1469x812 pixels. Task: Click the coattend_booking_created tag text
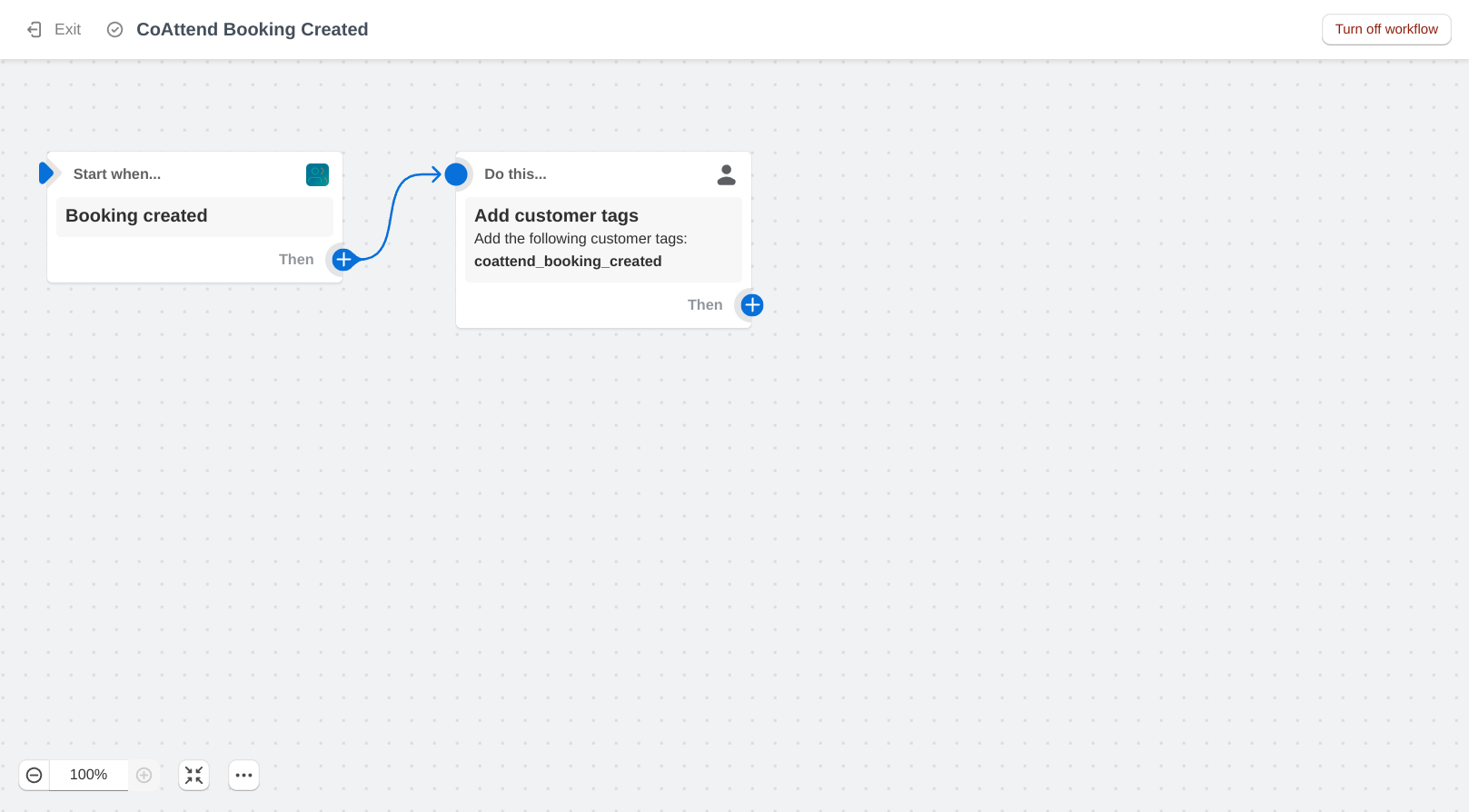click(x=568, y=262)
